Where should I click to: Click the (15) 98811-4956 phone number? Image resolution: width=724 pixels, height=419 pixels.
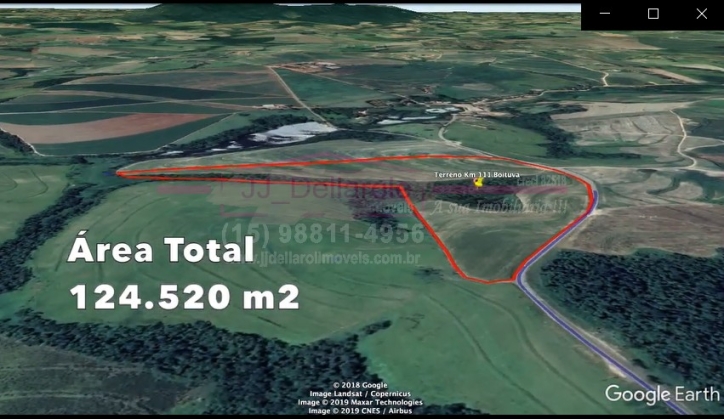[x=322, y=234]
